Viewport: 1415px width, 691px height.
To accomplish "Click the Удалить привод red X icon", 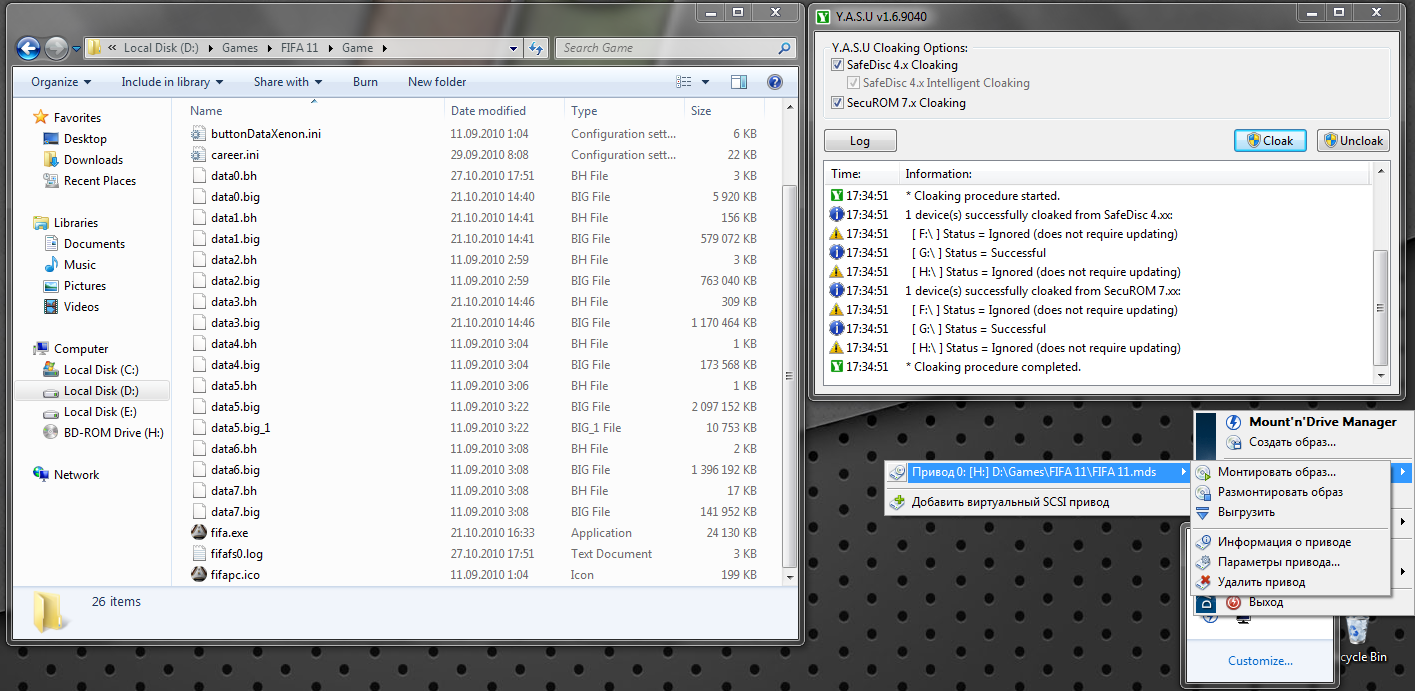I will [x=1204, y=582].
